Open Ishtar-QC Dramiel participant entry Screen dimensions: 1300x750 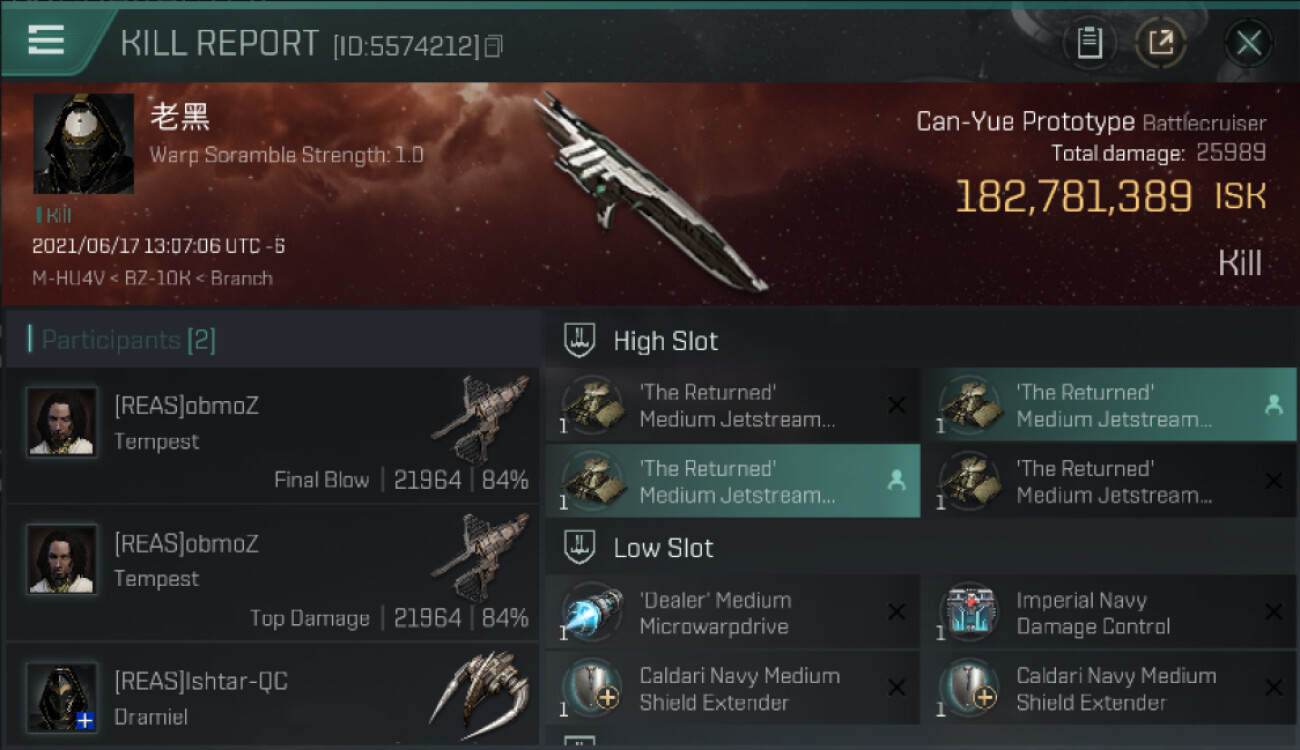coord(272,695)
